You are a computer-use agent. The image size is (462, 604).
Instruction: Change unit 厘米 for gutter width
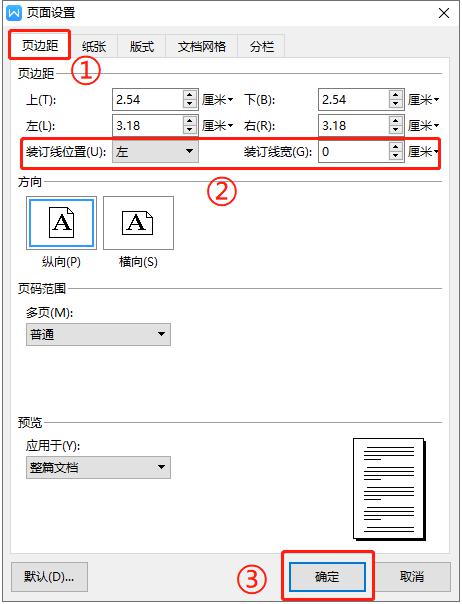[x=423, y=152]
